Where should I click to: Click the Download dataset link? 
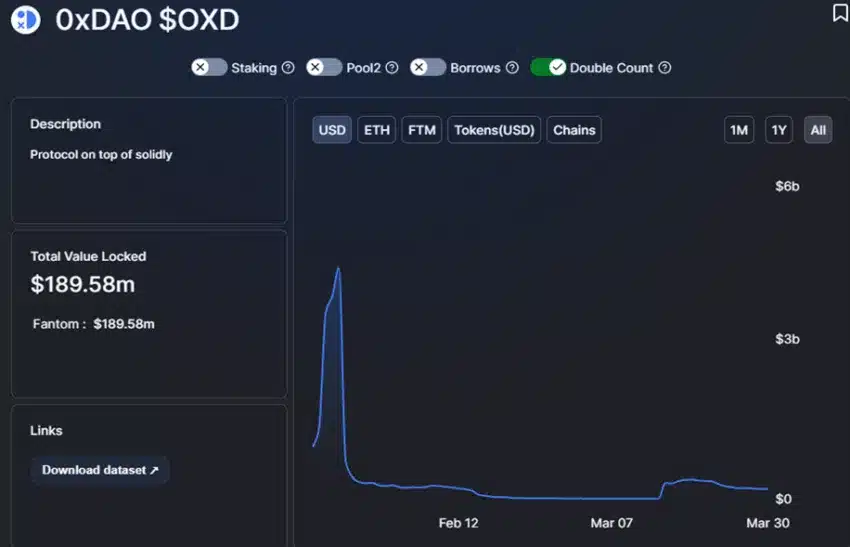[100, 470]
